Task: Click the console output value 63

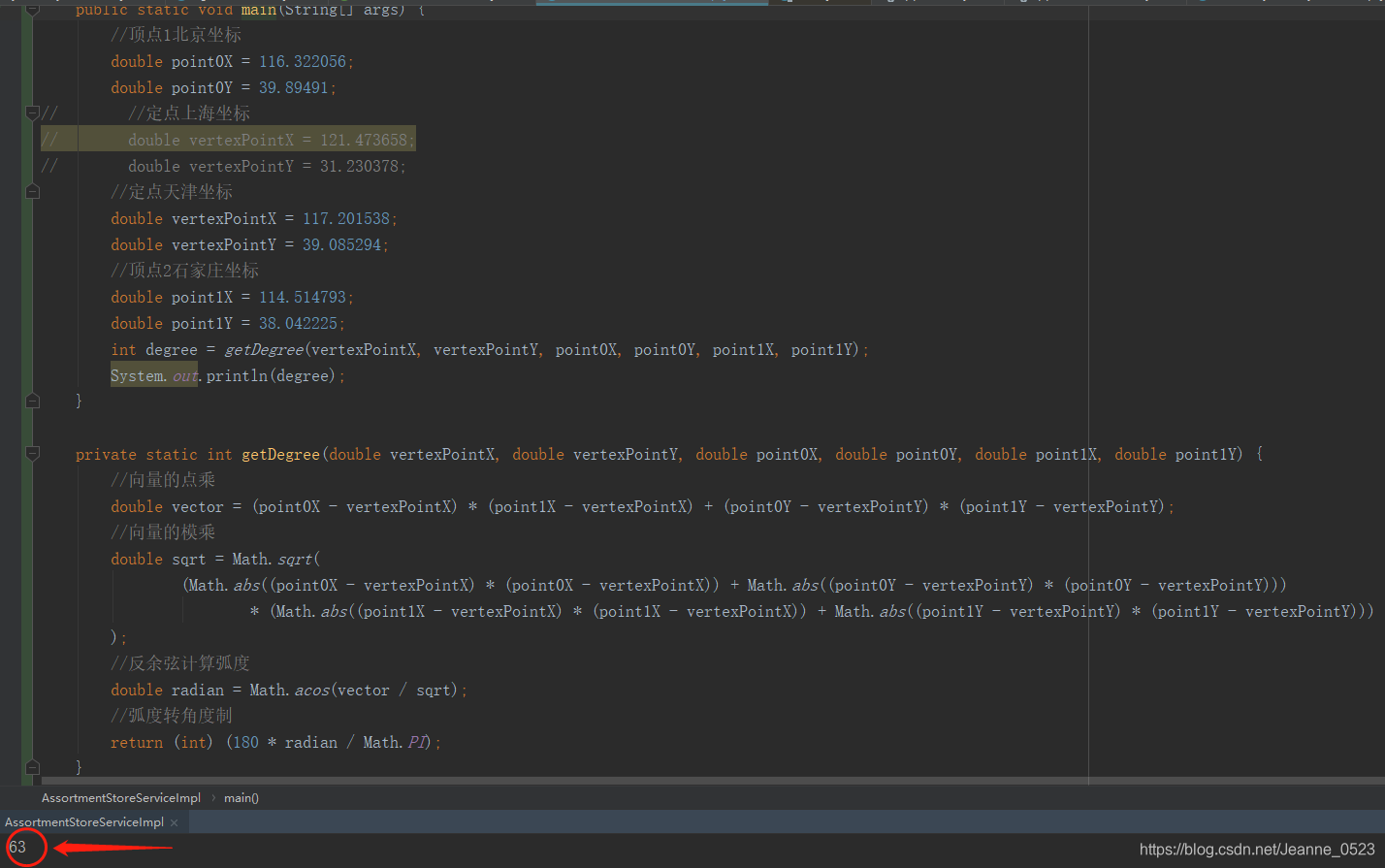Action: click(17, 847)
